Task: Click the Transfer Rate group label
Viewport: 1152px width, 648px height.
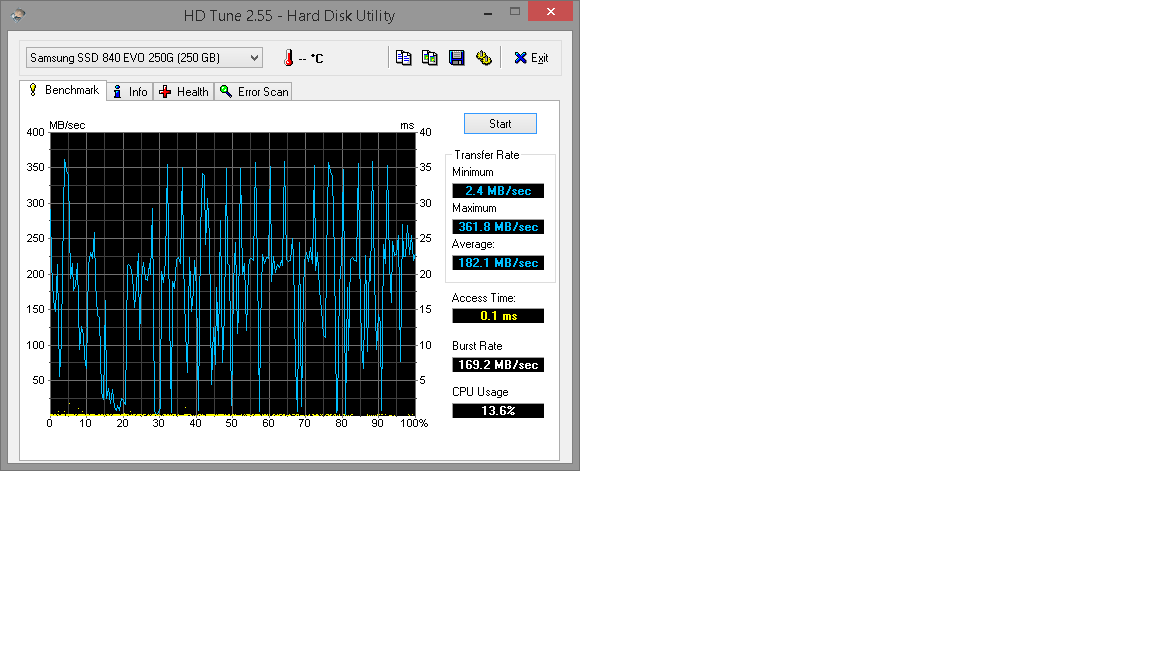Action: (486, 155)
